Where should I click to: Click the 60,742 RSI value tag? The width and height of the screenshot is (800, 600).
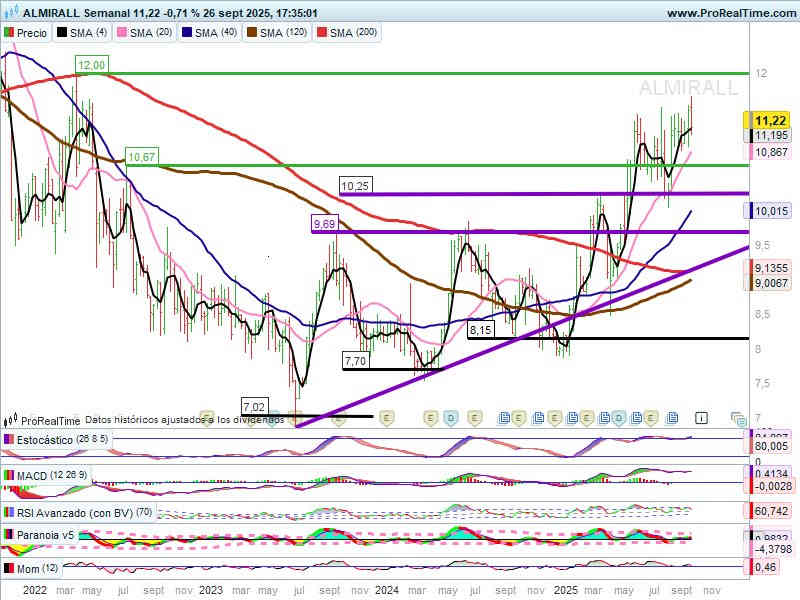click(770, 511)
